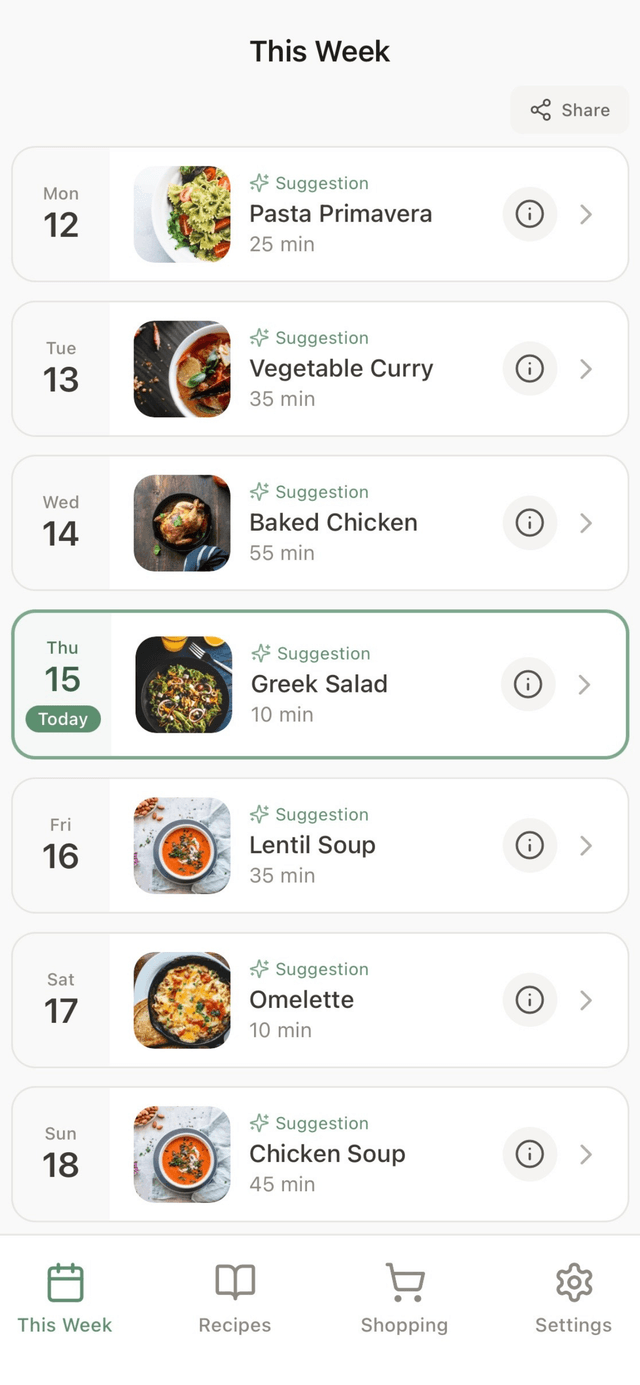Expand the Sunday Chicken Soup row chevron
The width and height of the screenshot is (640, 1385).
coord(585,1155)
